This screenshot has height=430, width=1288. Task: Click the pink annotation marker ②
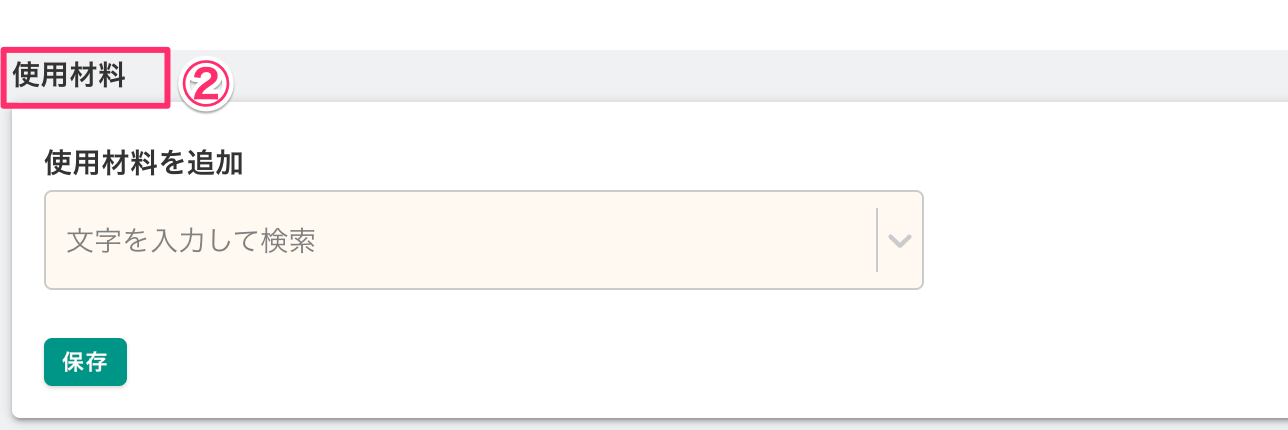(x=206, y=86)
